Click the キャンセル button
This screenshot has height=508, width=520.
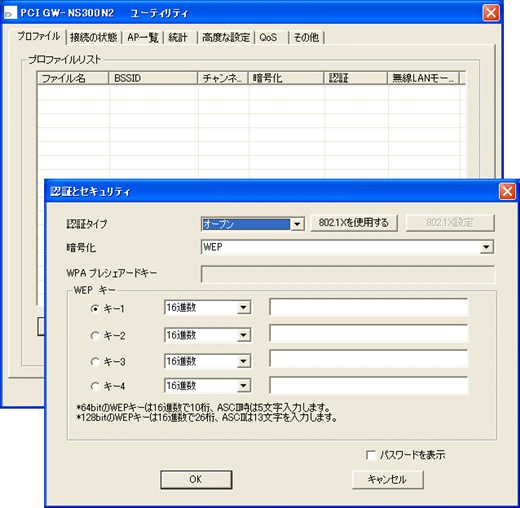click(387, 479)
